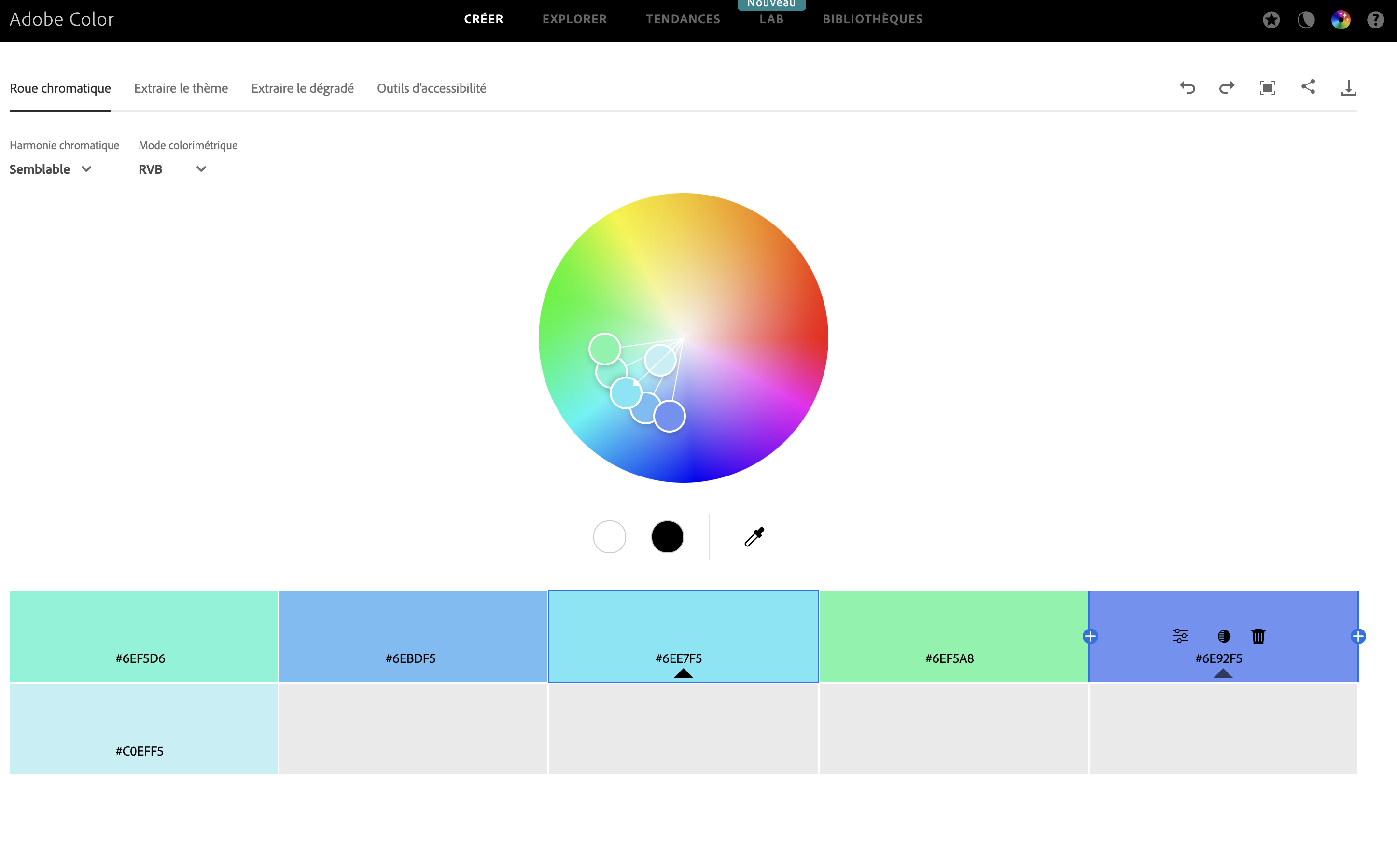This screenshot has width=1397, height=868.
Task: Click the undo arrow icon
Action: click(x=1187, y=88)
